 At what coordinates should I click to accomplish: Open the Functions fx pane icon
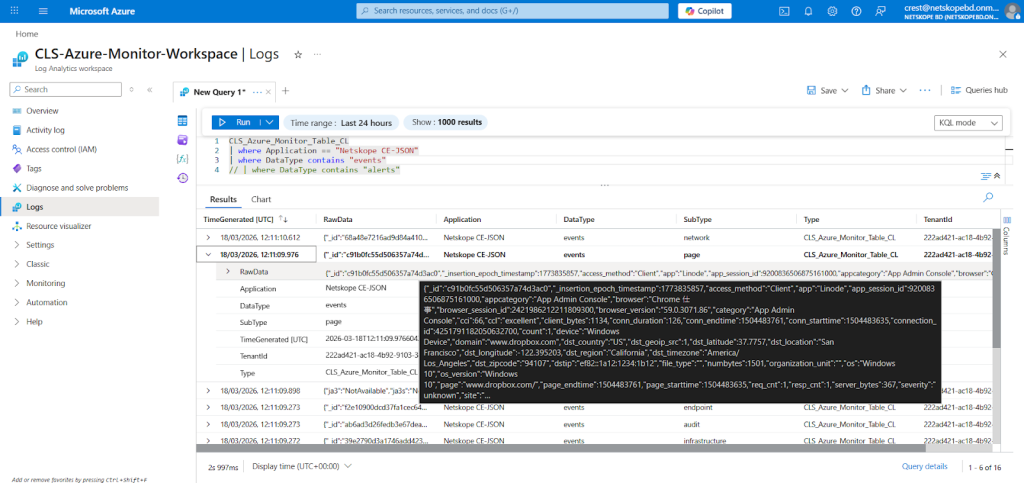pyautogui.click(x=183, y=159)
